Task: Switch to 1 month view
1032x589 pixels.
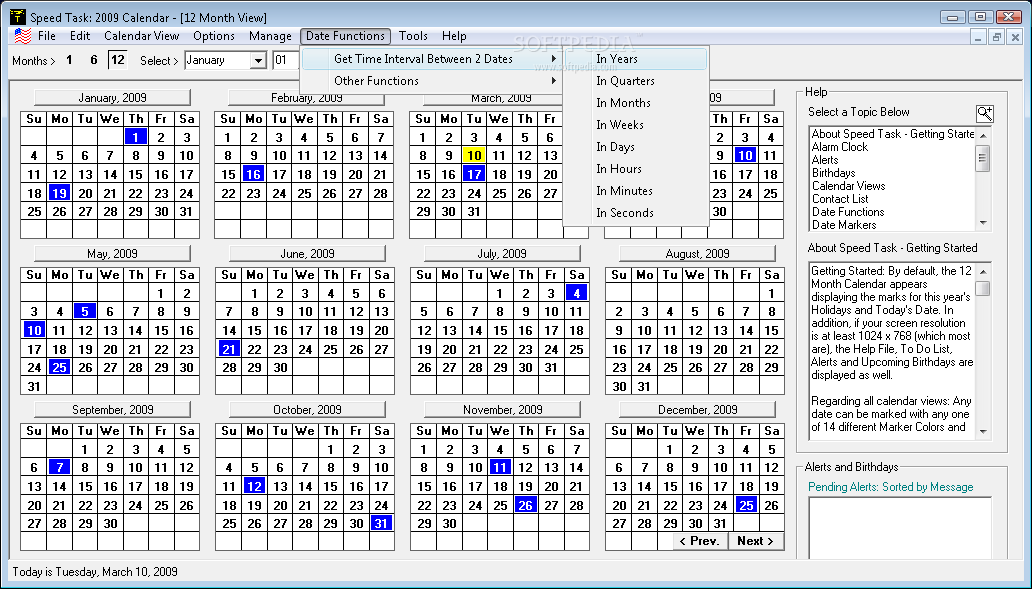Action: [x=69, y=60]
